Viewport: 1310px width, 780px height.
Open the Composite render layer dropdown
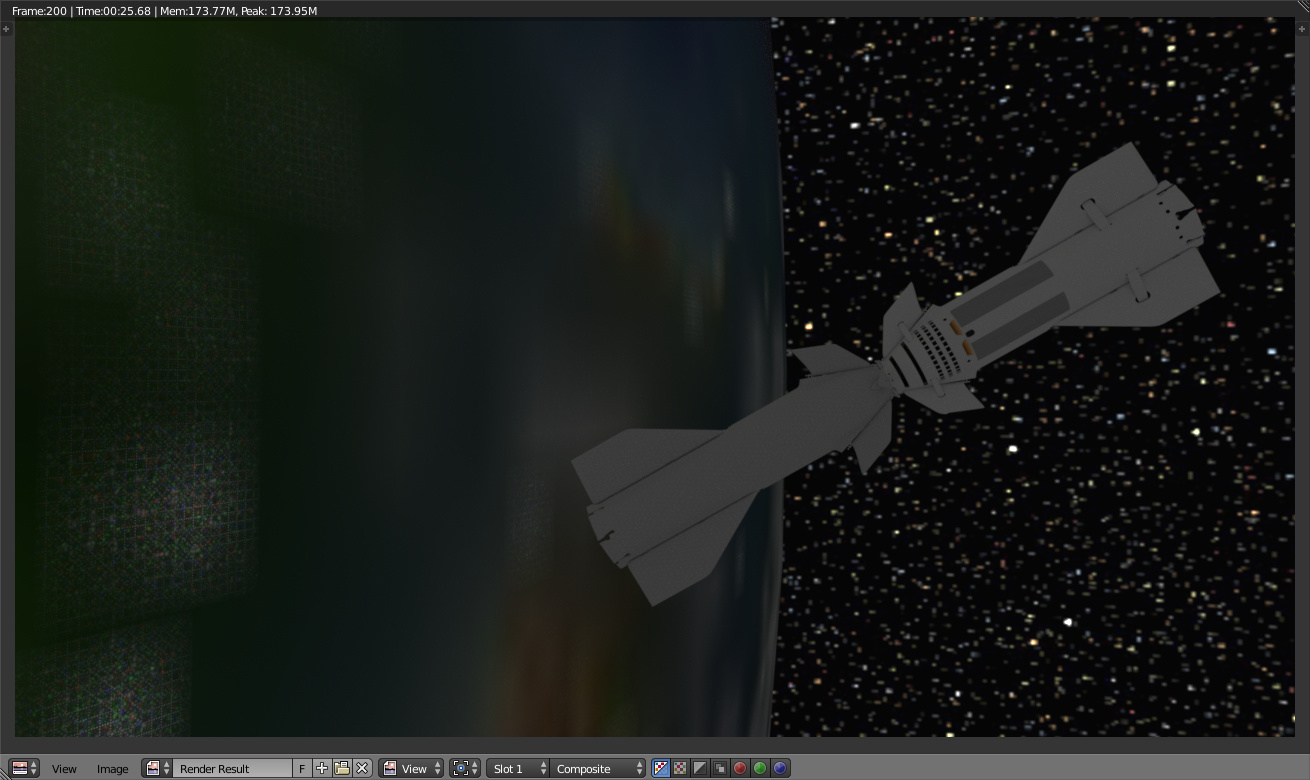coord(598,768)
